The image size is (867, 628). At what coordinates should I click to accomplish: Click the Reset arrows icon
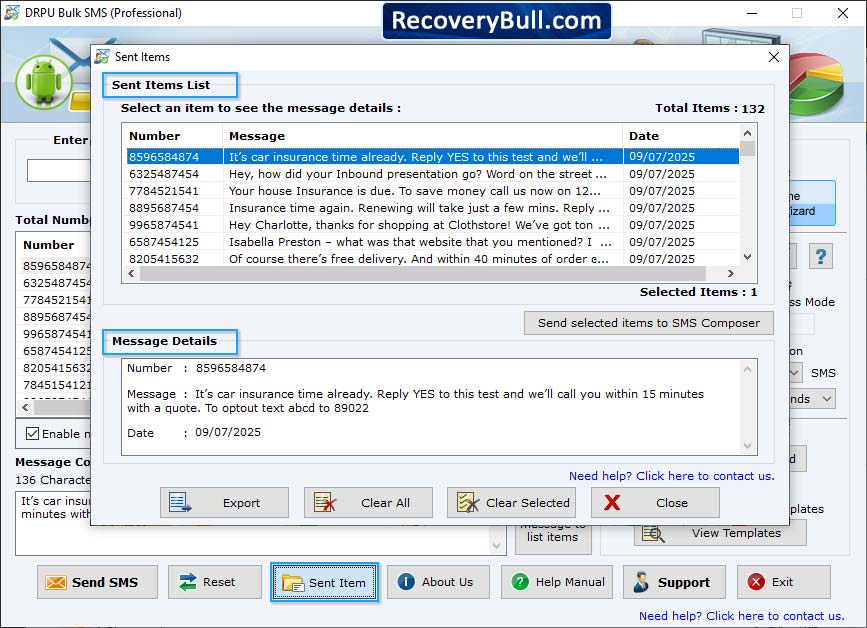(x=188, y=582)
